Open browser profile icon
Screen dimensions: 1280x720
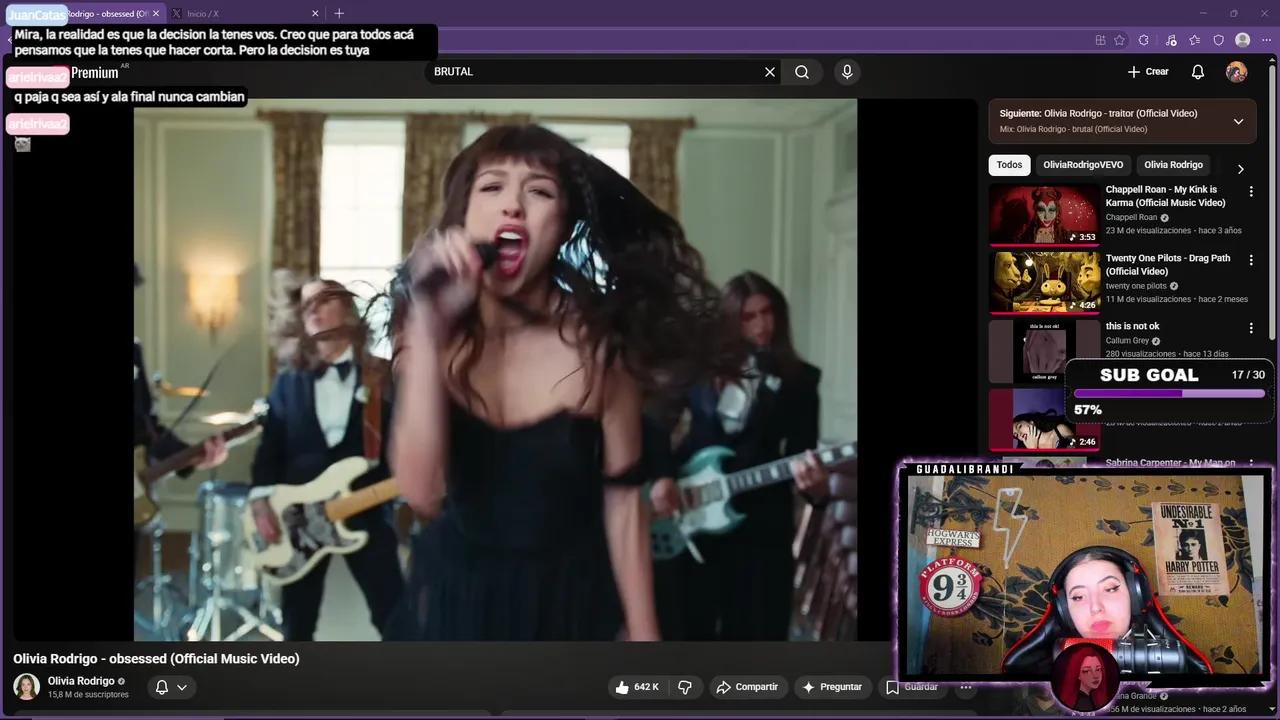click(x=1243, y=40)
